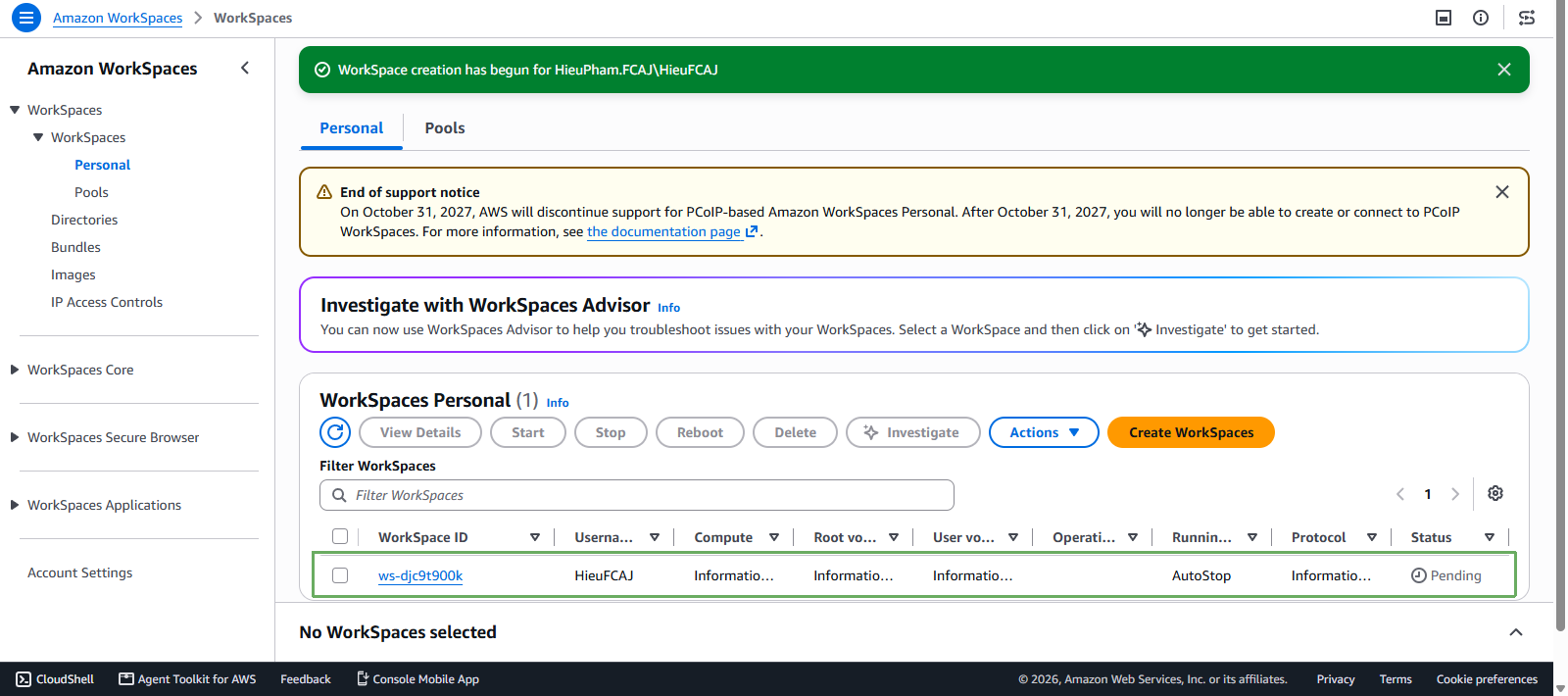
Task: Open the CloudShell panel icon in header
Action: coord(1444,18)
